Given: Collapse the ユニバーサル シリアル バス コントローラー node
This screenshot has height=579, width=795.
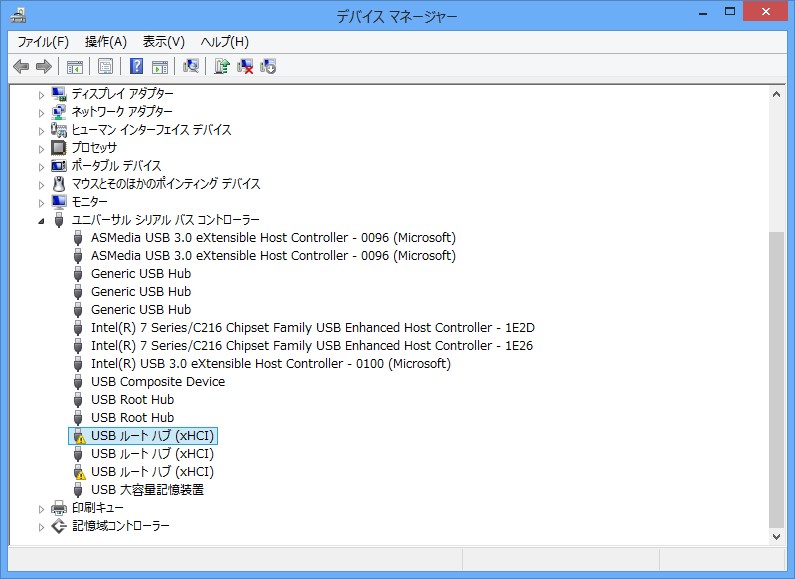Looking at the screenshot, I should [x=41, y=220].
